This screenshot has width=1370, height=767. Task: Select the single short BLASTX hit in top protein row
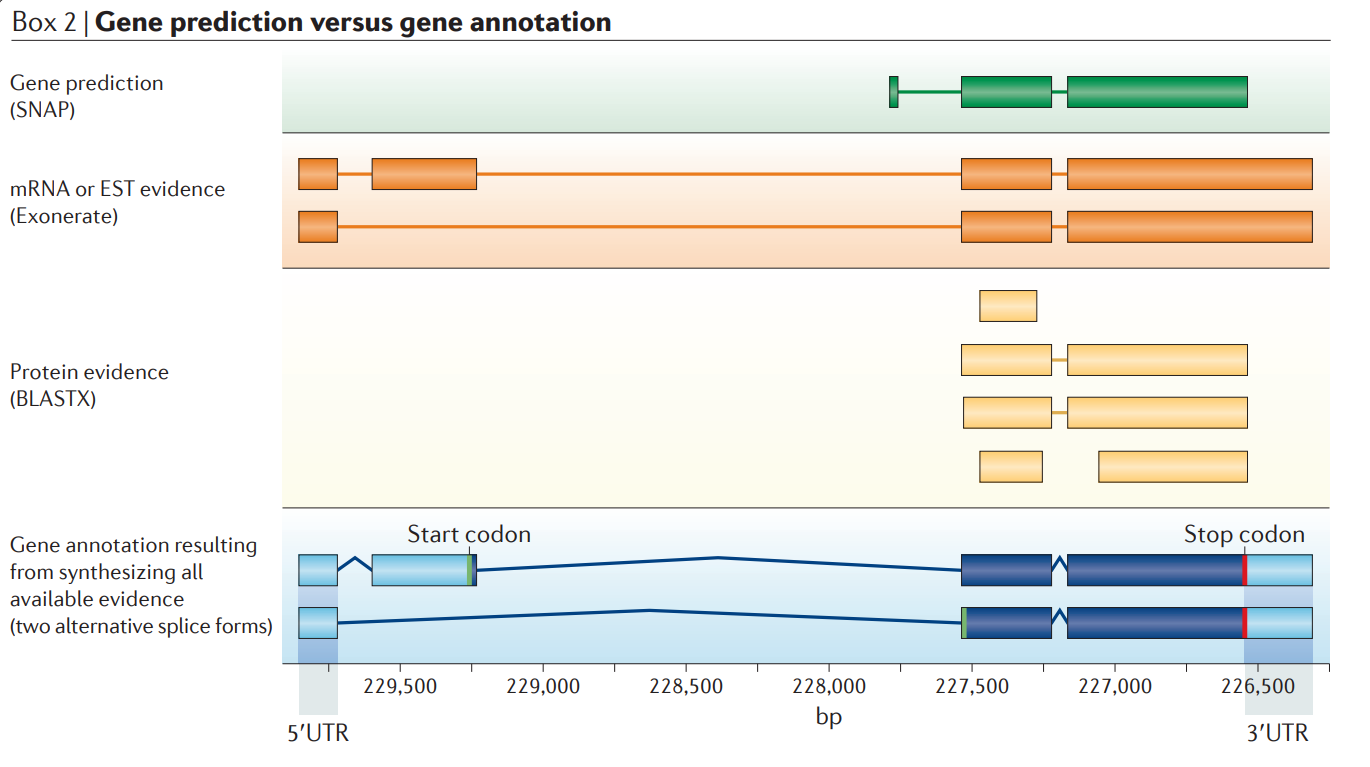click(1008, 306)
